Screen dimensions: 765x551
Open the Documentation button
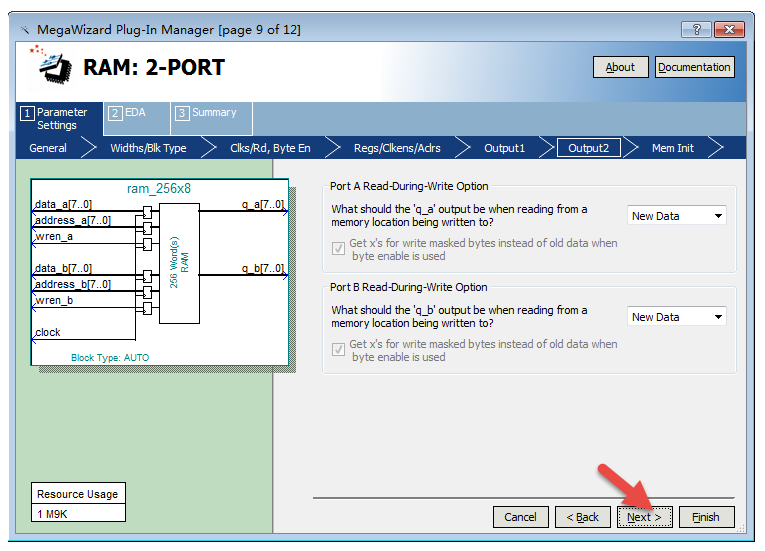(x=694, y=67)
